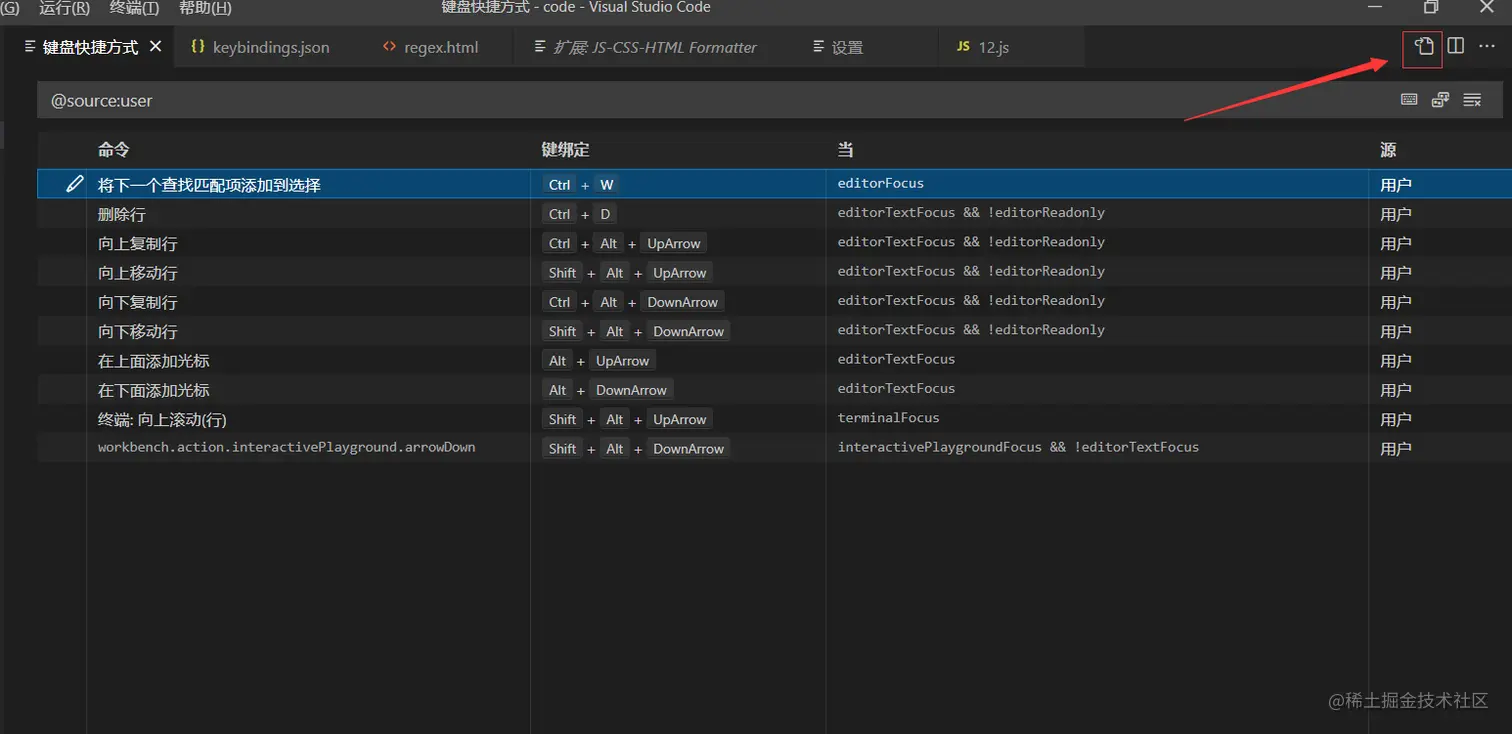The image size is (1512, 734).
Task: Open the 运行(R) menu
Action: 65,8
